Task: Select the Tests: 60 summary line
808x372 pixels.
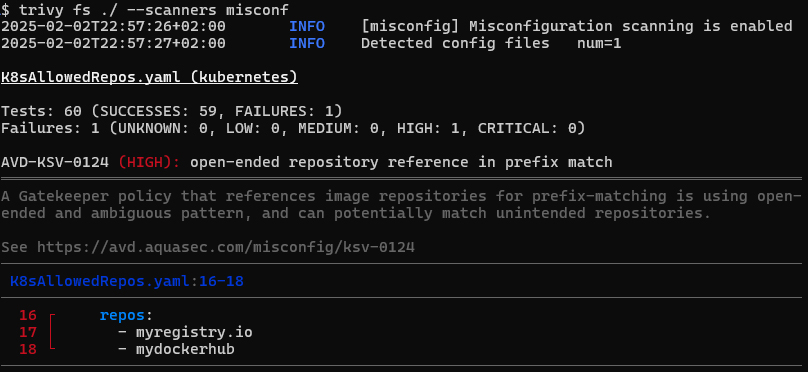Action: (172, 111)
